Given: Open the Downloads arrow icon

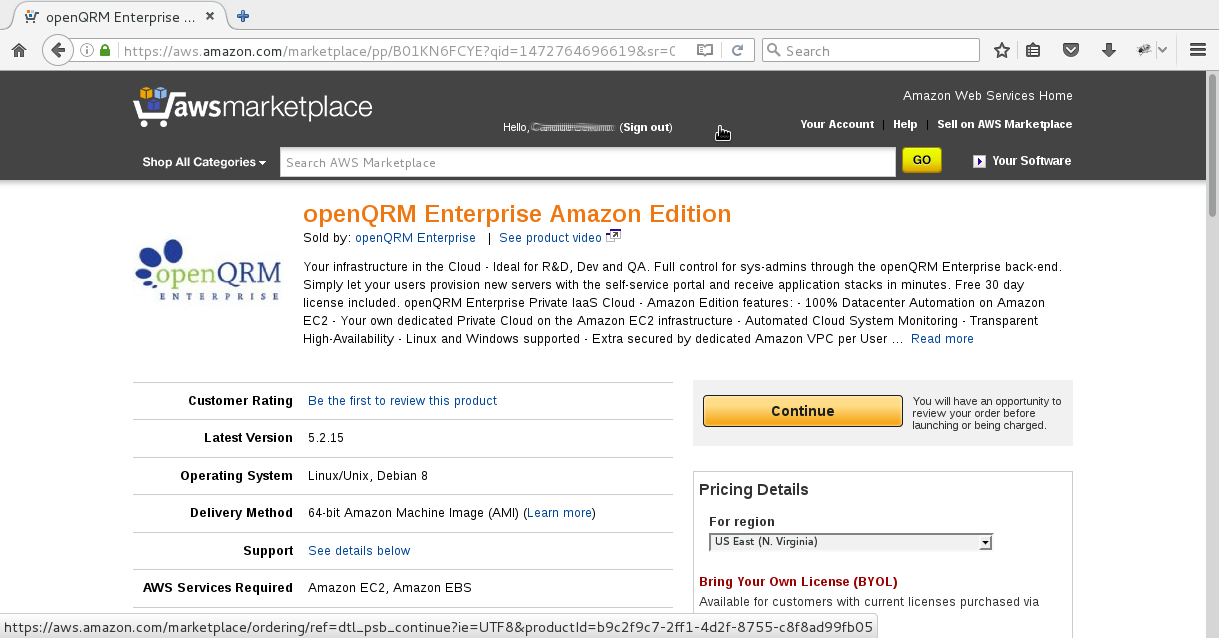Looking at the screenshot, I should pyautogui.click(x=1108, y=50).
